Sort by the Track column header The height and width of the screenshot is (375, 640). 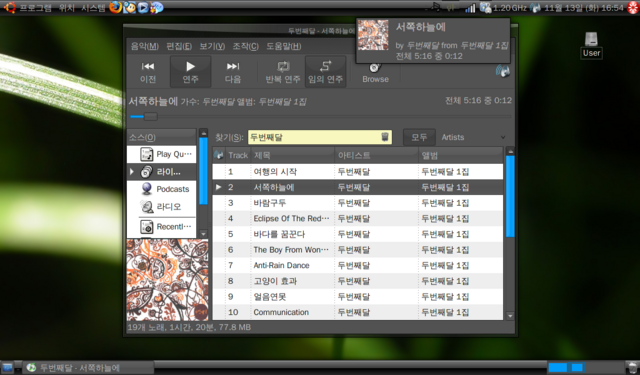(x=238, y=155)
